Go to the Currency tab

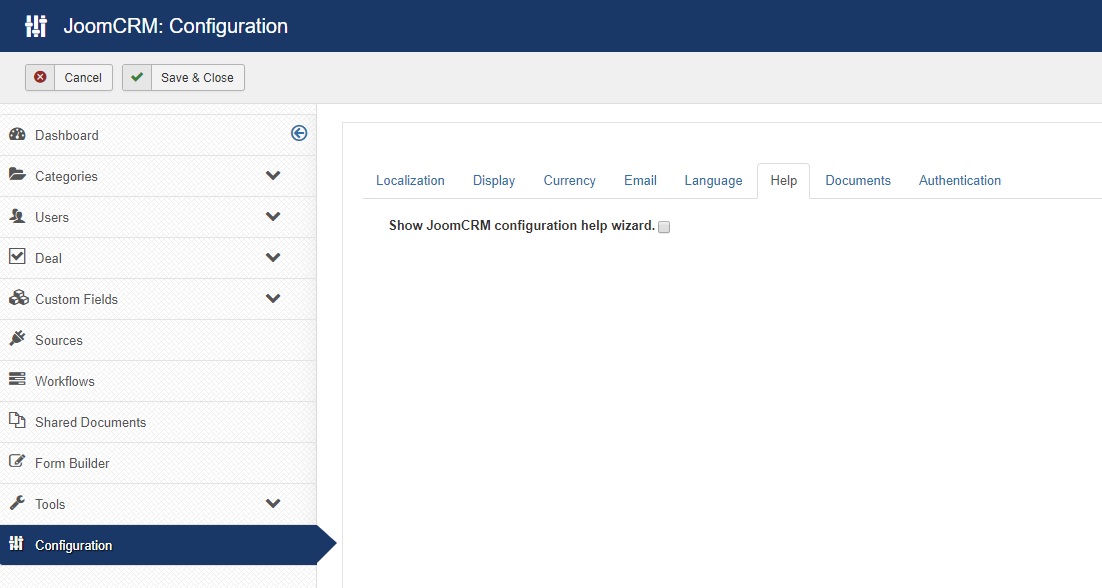569,181
